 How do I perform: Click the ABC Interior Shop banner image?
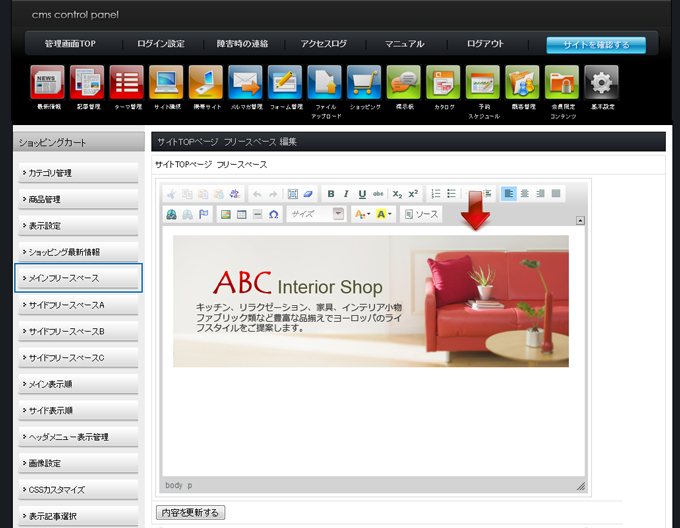point(370,300)
